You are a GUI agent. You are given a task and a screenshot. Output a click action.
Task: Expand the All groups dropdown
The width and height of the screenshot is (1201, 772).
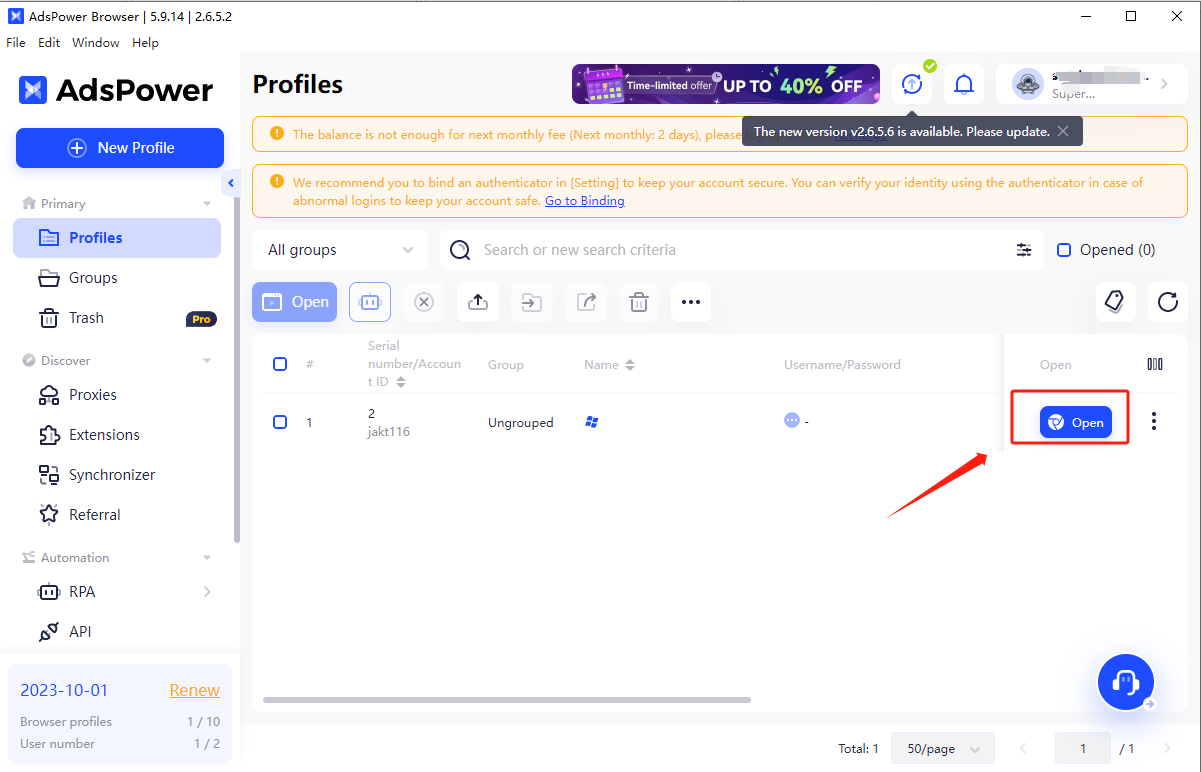pos(340,250)
